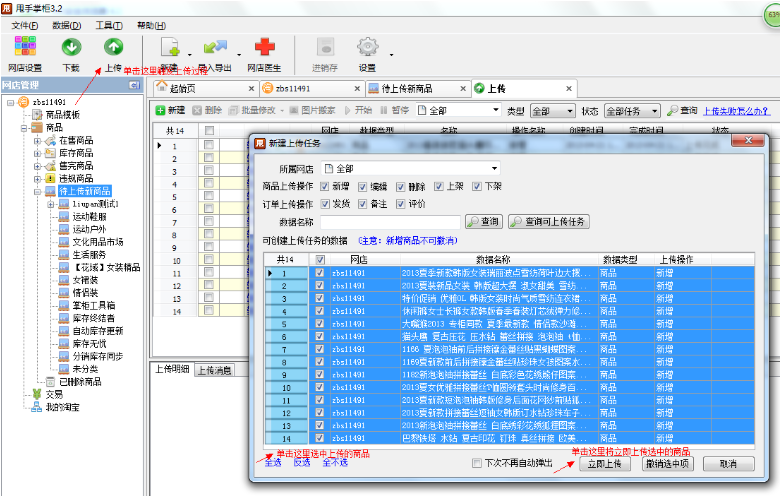This screenshot has height=497, width=781.
Task: Expand the 在售商品 tree node
Action: pyautogui.click(x=38, y=141)
